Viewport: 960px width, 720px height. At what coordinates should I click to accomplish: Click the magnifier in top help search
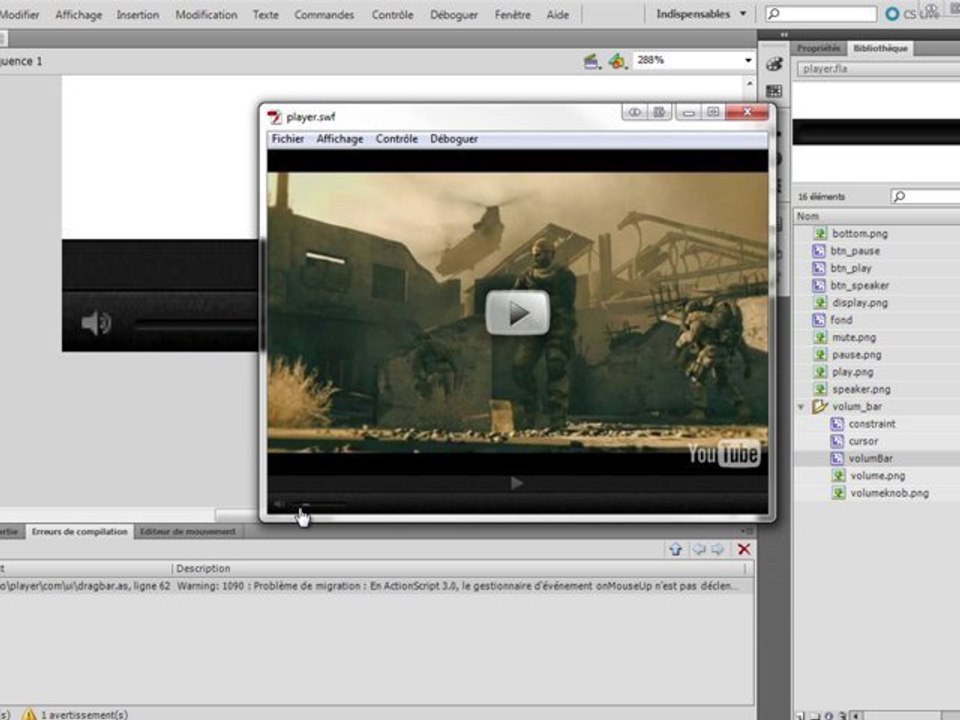tap(774, 13)
